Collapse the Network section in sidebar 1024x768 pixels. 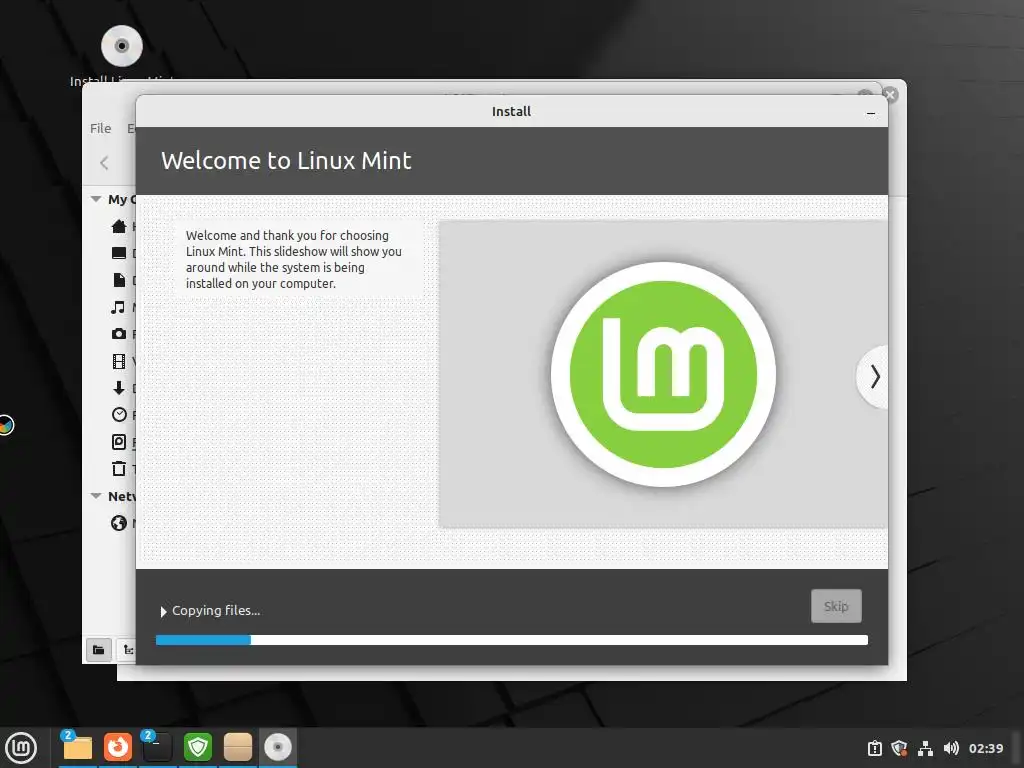(96, 496)
